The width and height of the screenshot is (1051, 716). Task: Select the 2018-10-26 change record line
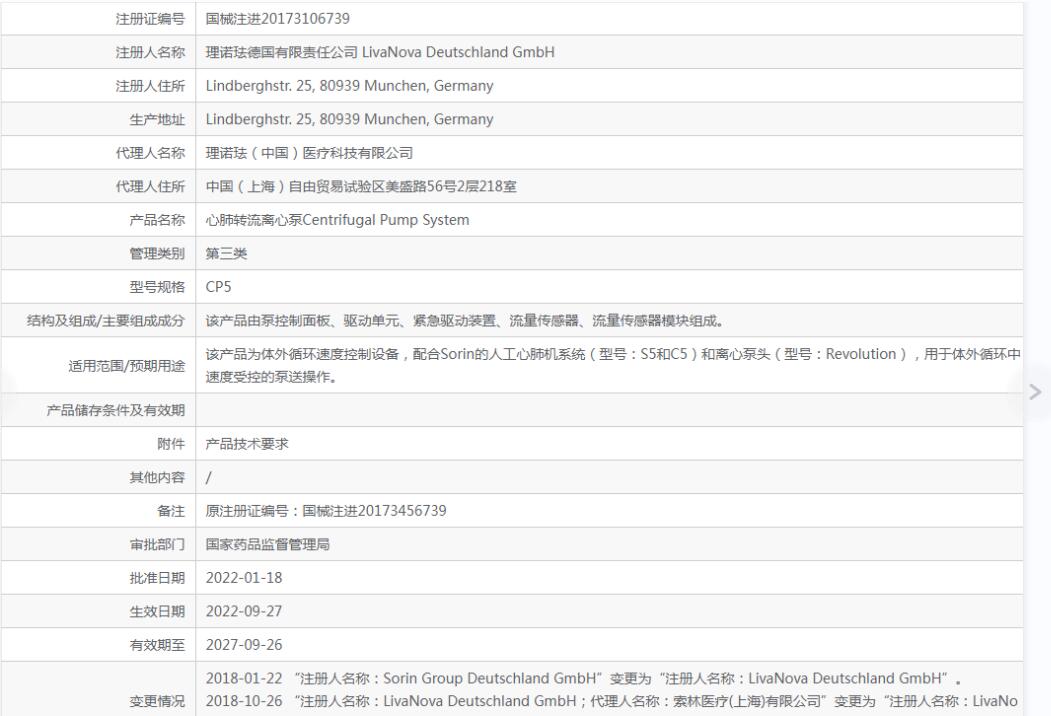point(611,701)
